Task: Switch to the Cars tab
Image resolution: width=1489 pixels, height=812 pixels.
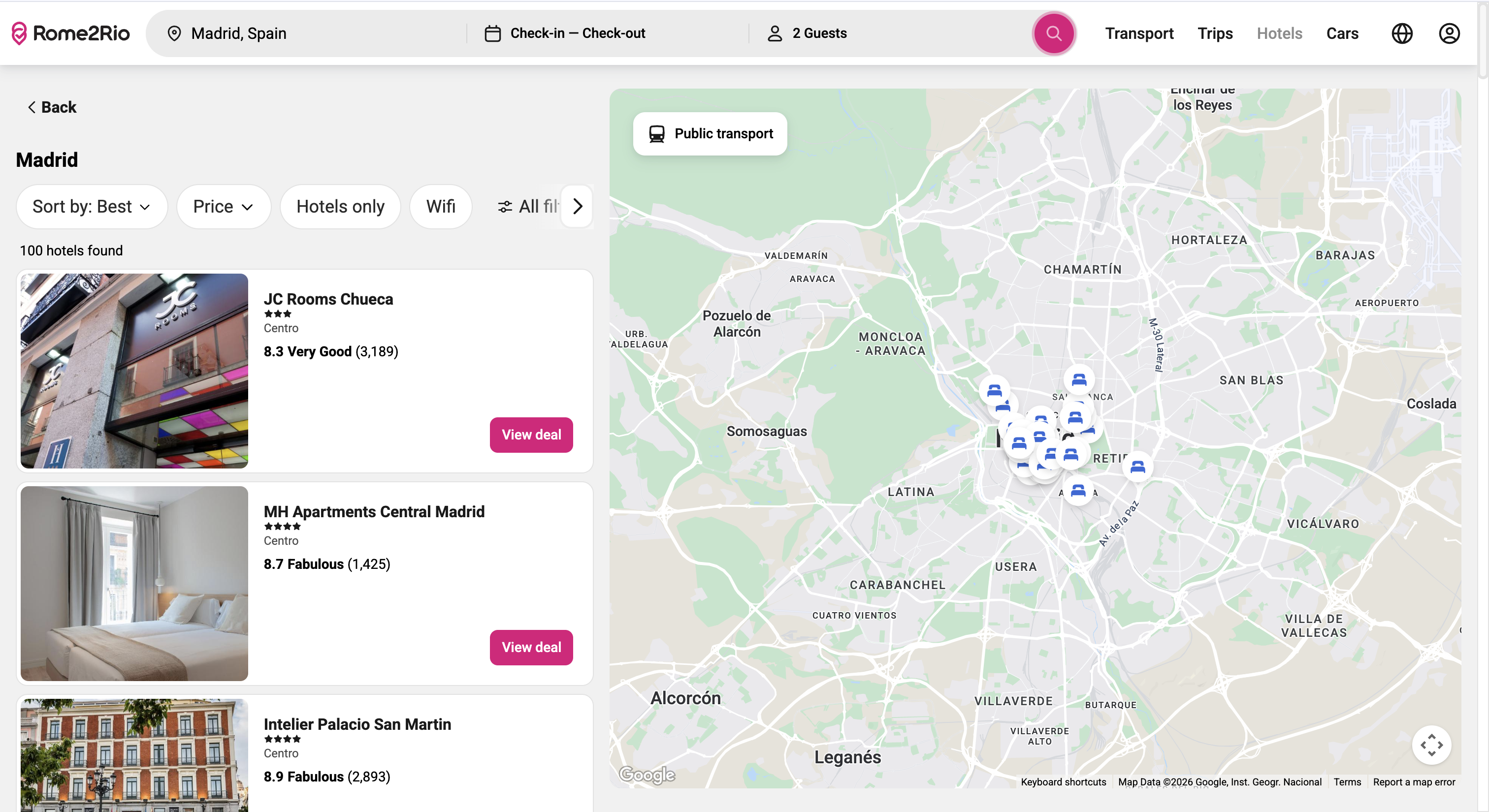Action: tap(1342, 33)
